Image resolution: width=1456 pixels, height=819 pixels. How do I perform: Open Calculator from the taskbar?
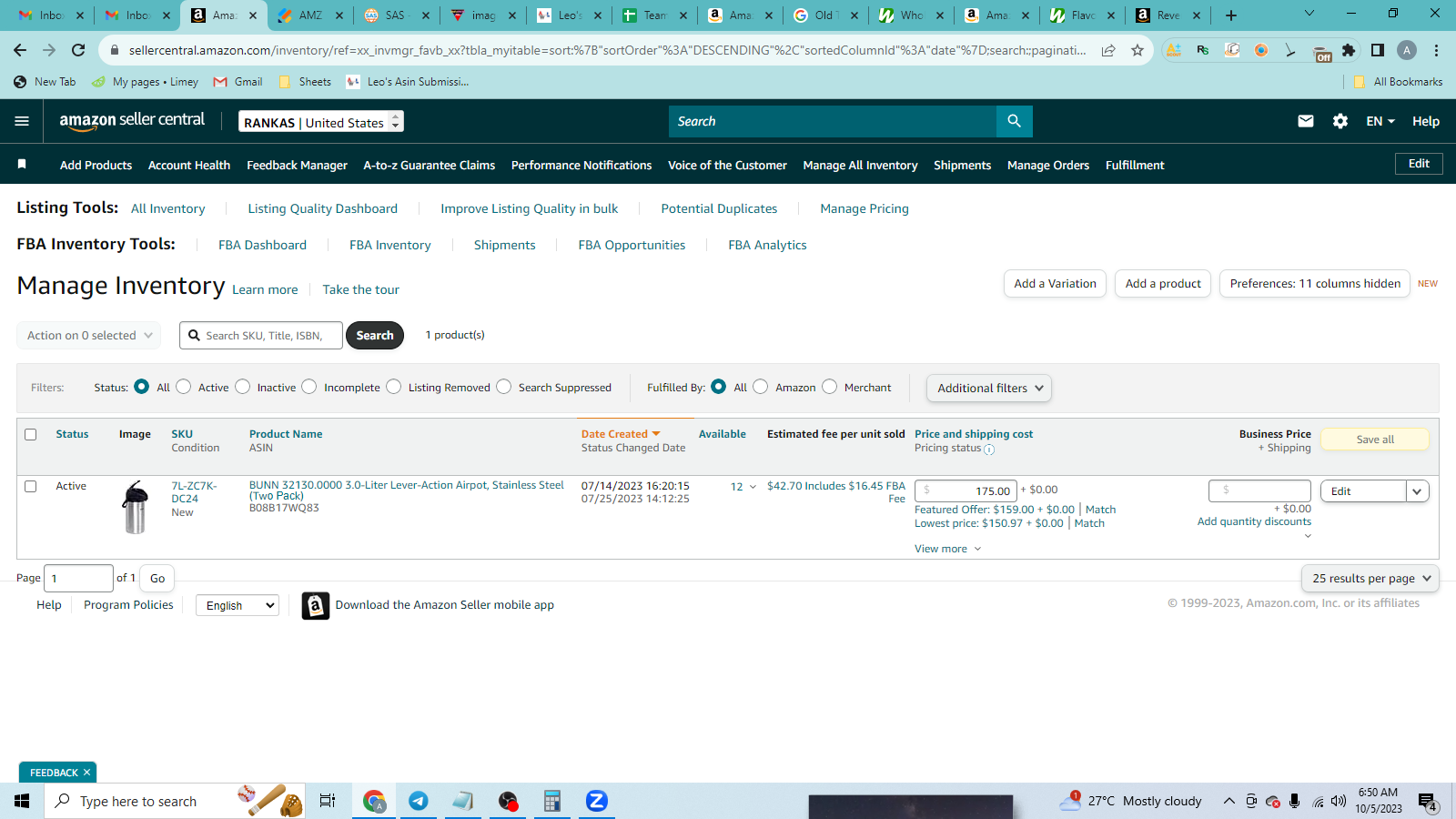pos(551,801)
